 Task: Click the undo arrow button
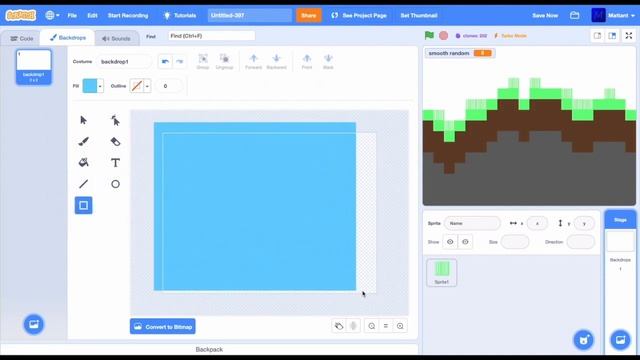(165, 62)
